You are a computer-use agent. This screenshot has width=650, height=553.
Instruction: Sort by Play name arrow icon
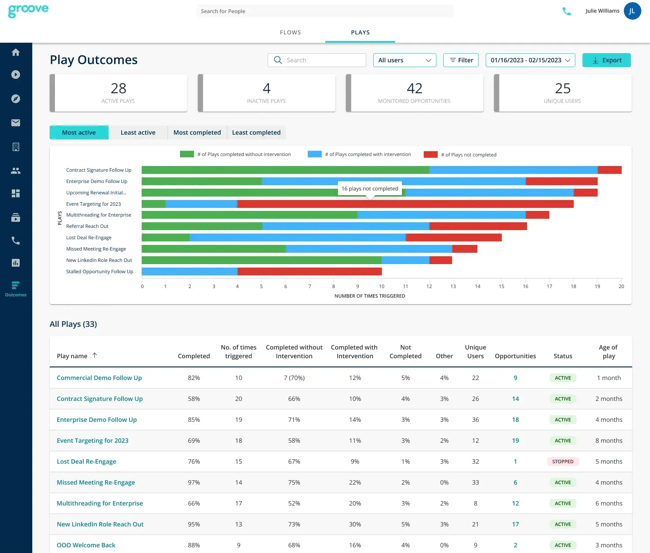(x=95, y=355)
